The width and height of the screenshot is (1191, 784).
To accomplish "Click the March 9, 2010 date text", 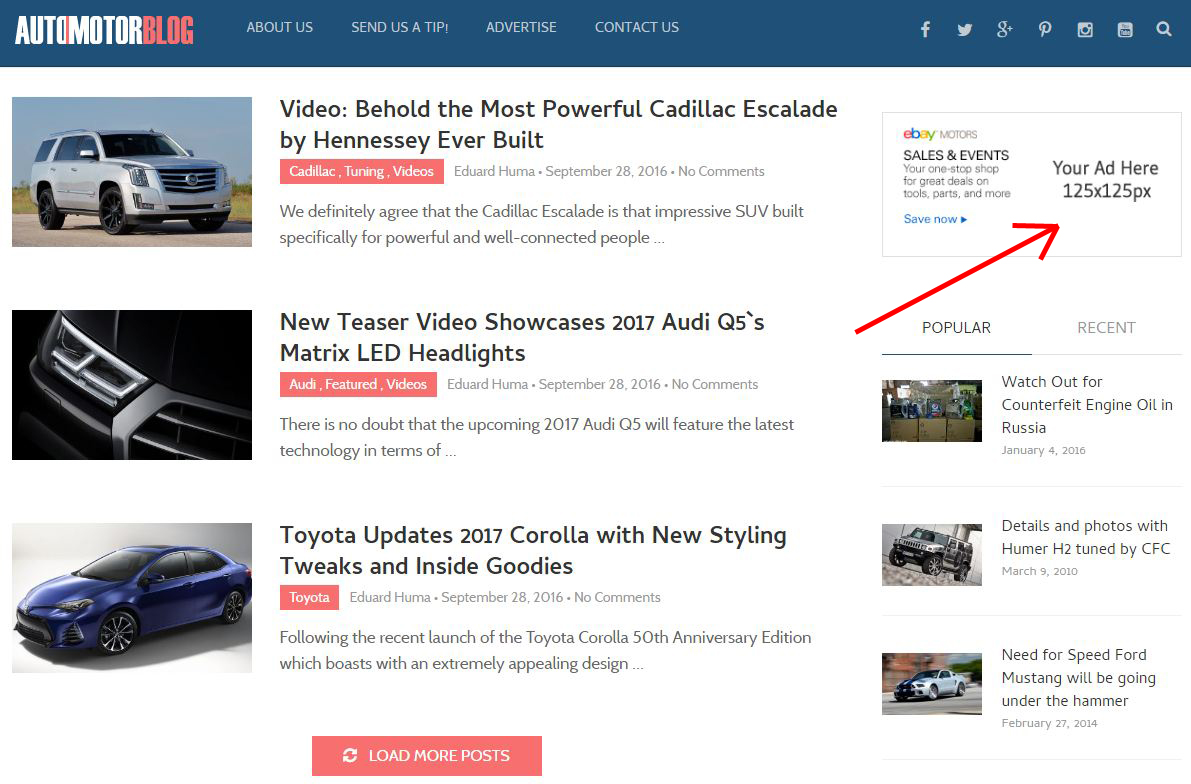I will pos(1039,571).
